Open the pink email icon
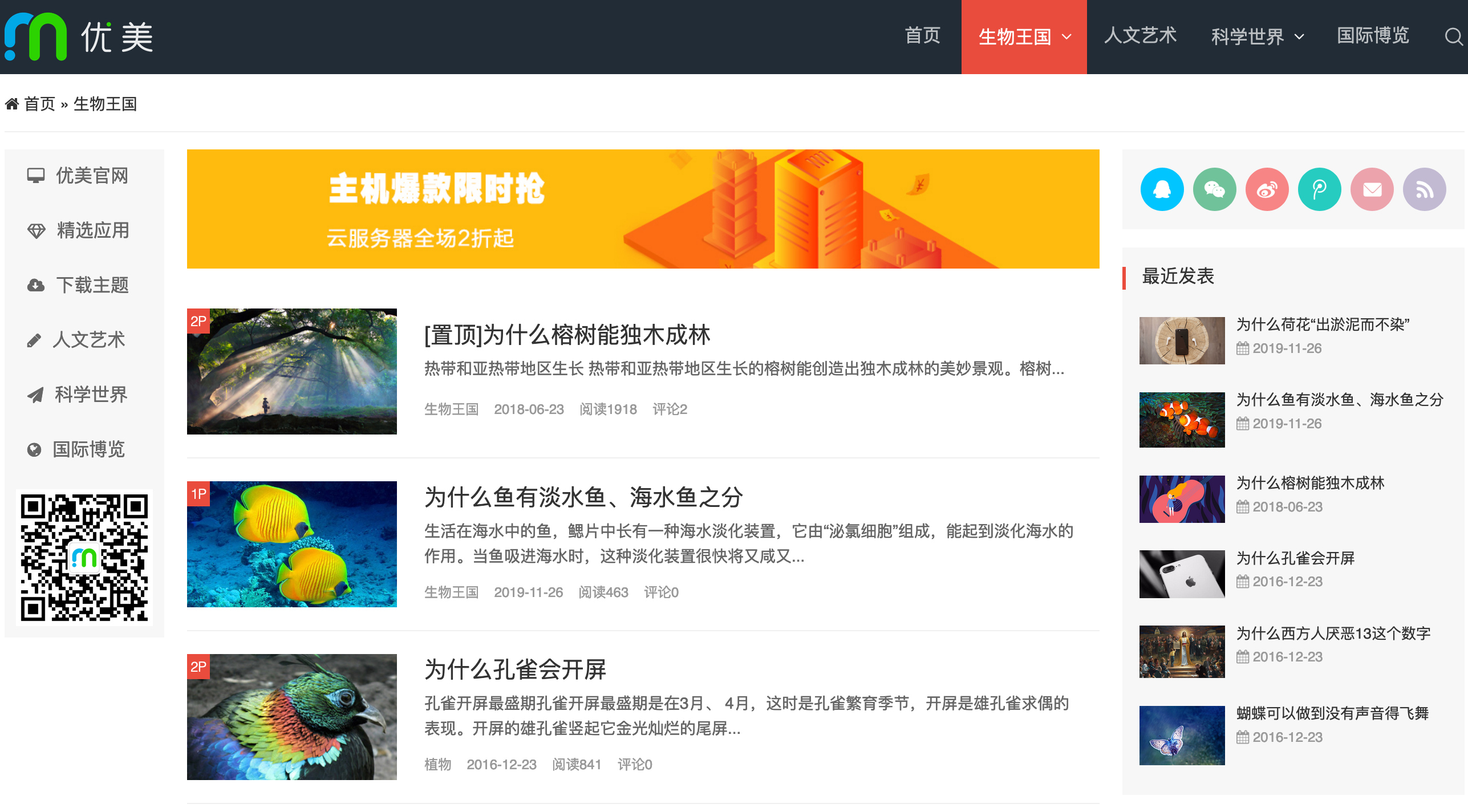Screen dimensions: 1468x812 pyautogui.click(x=1372, y=189)
